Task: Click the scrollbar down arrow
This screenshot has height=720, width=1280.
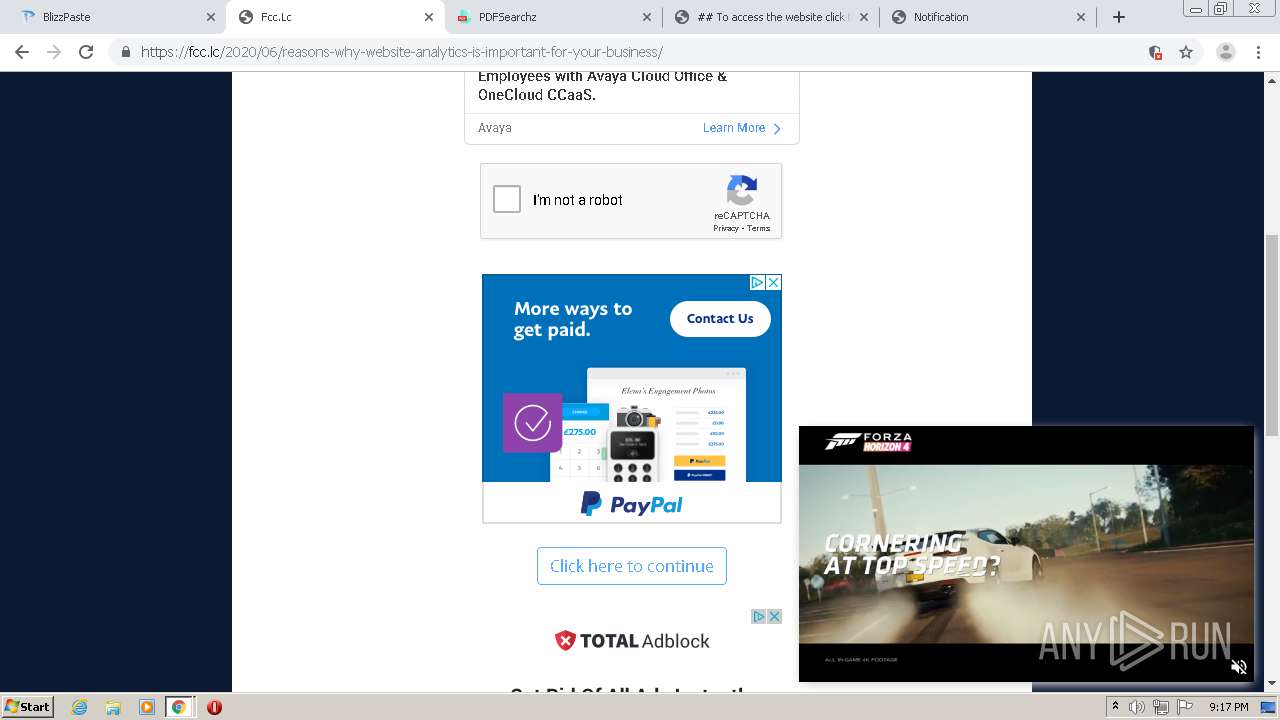Action: tap(1272, 684)
